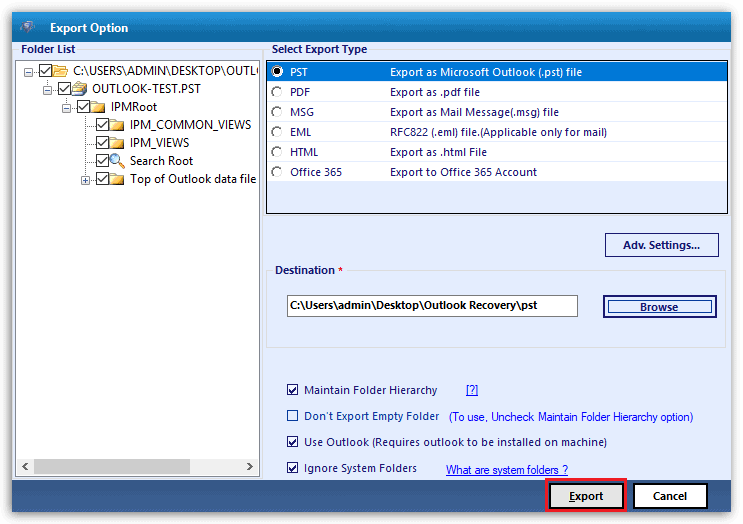Uncheck the OUTLOOK-TEST.PST checkbox
The height and width of the screenshot is (524, 743).
click(x=64, y=89)
